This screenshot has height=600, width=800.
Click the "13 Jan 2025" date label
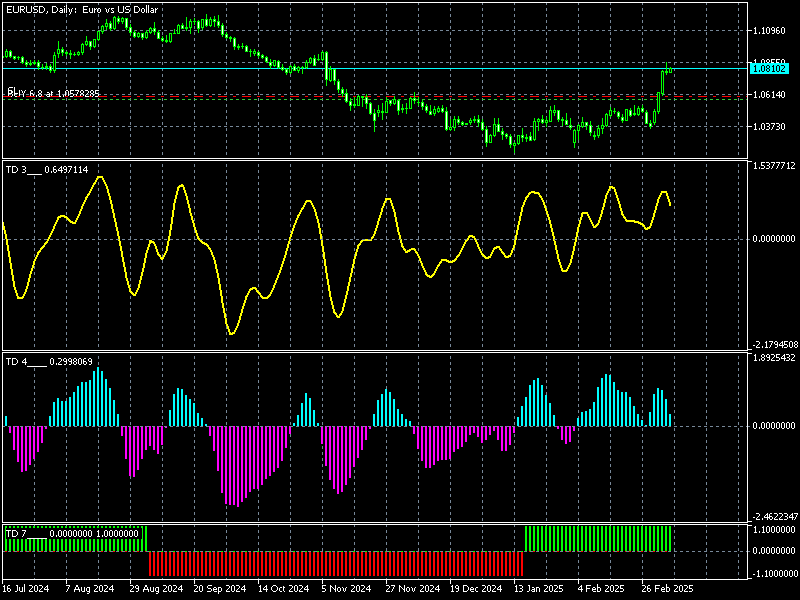pyautogui.click(x=539, y=588)
